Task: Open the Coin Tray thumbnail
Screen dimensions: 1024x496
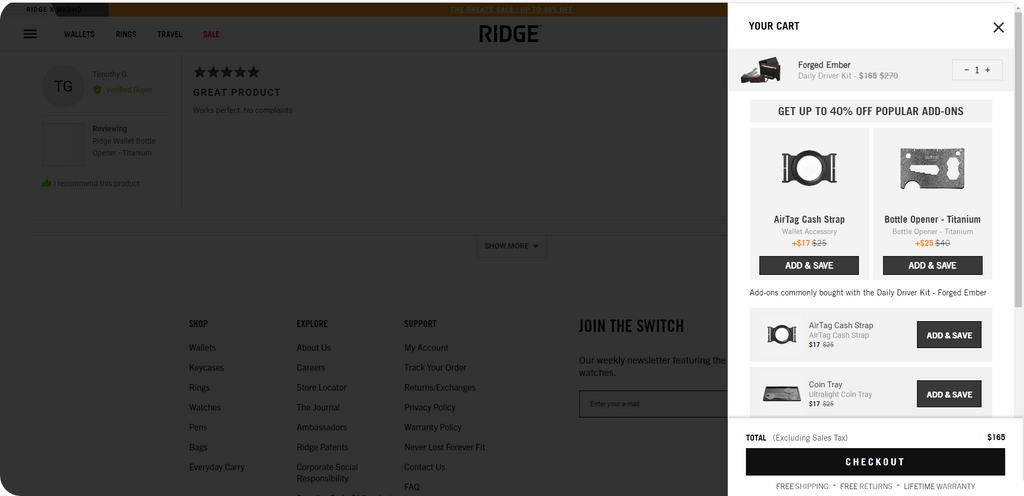Action: tap(781, 394)
